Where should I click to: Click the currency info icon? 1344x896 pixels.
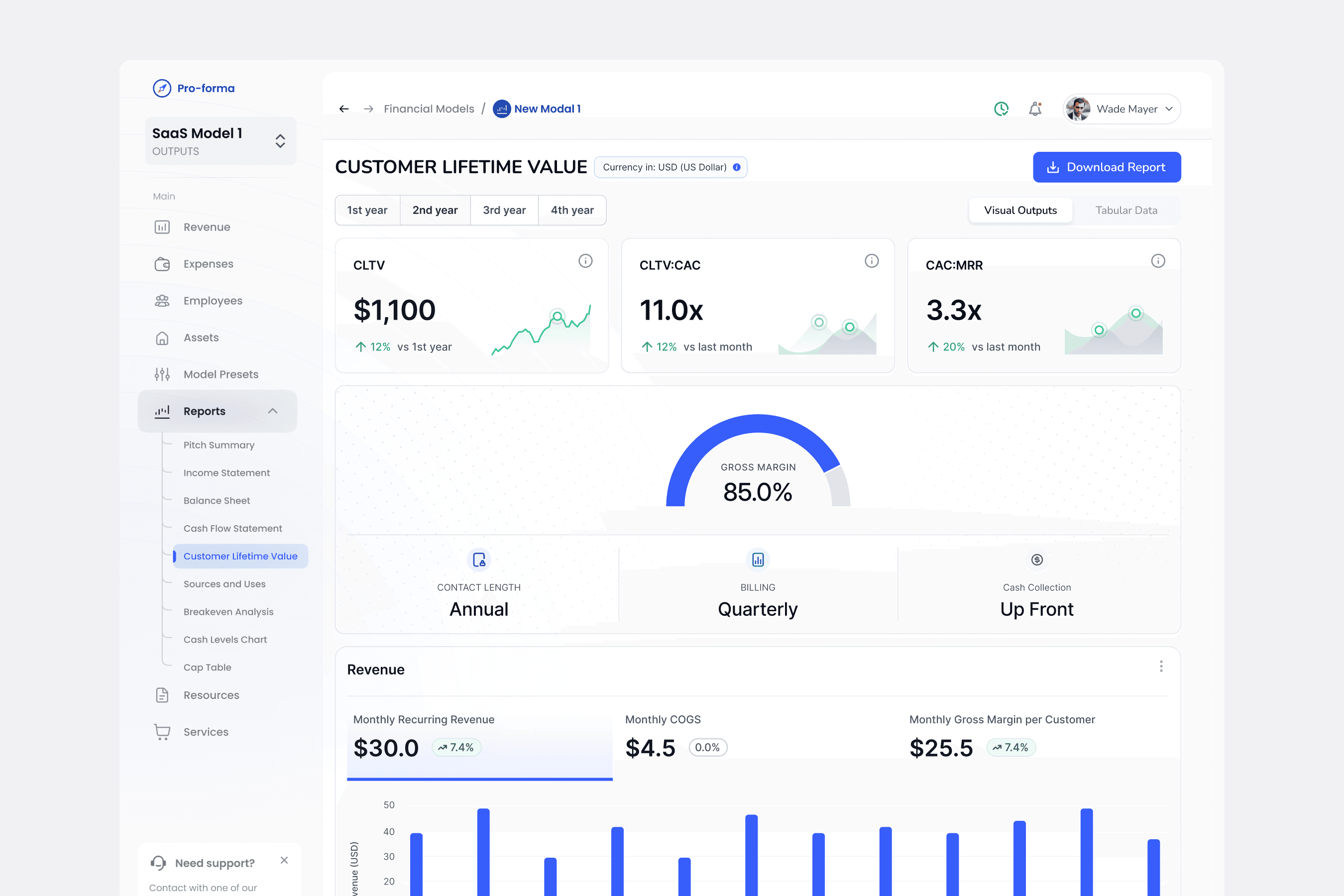737,167
